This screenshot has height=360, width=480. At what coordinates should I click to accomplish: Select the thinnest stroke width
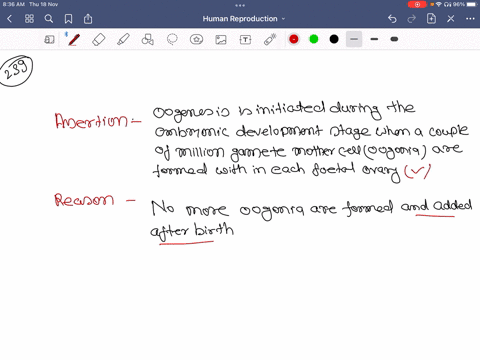tap(354, 39)
